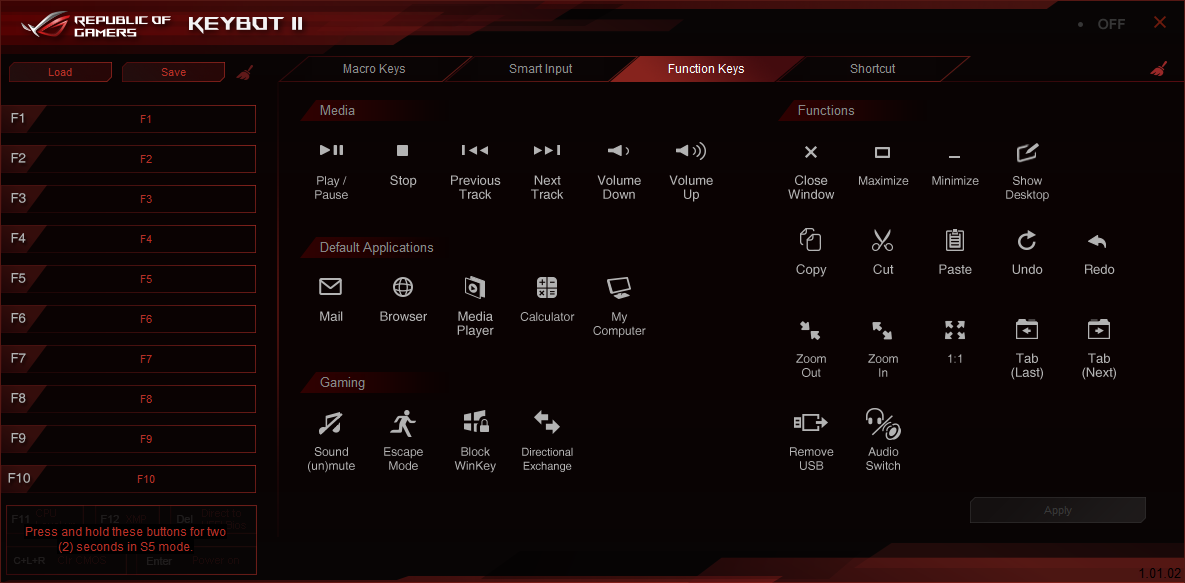Screen dimensions: 1185x583
Task: Choose the Minimize function icon
Action: [x=954, y=157]
